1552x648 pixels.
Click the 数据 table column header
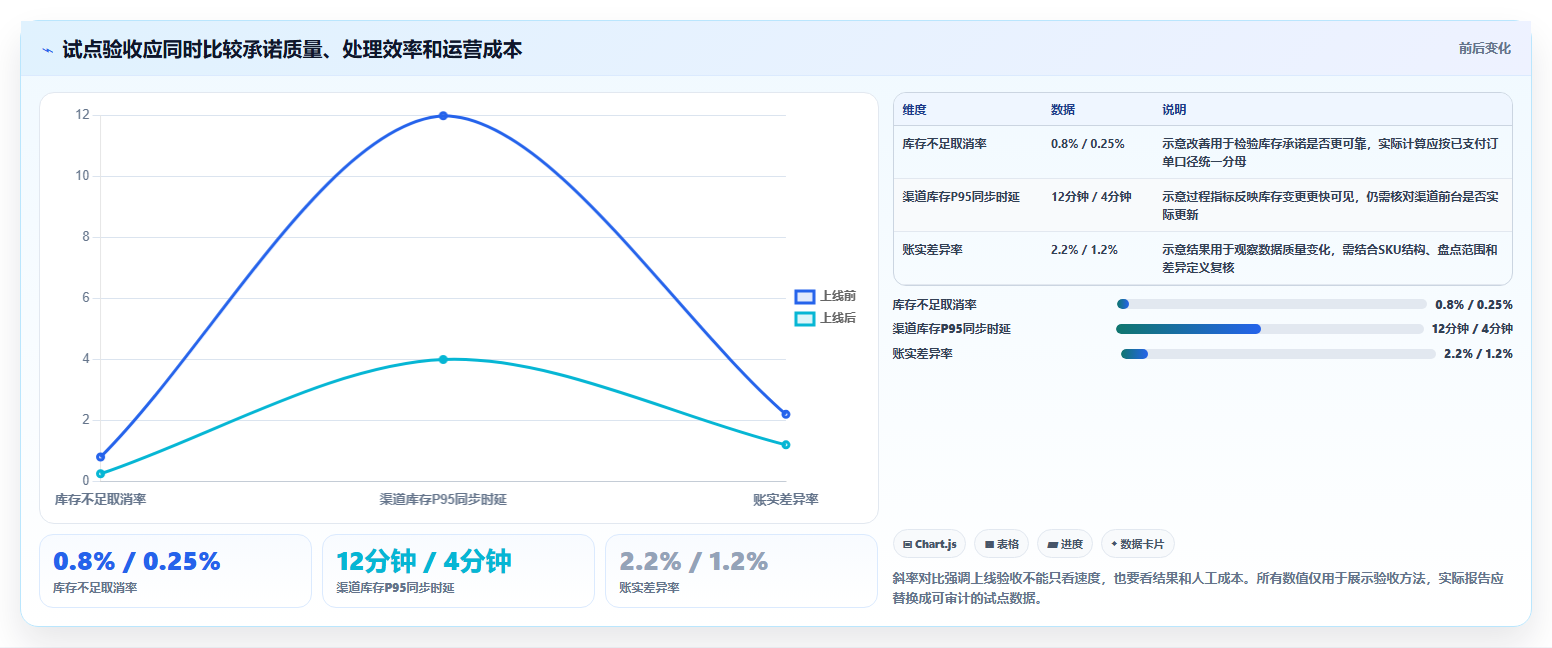point(1063,109)
